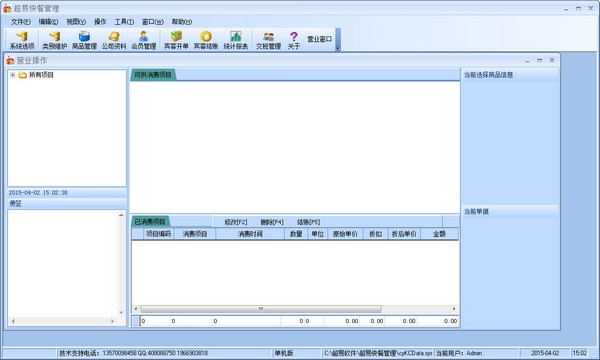Expand the 所有项目 tree node

coord(13,75)
